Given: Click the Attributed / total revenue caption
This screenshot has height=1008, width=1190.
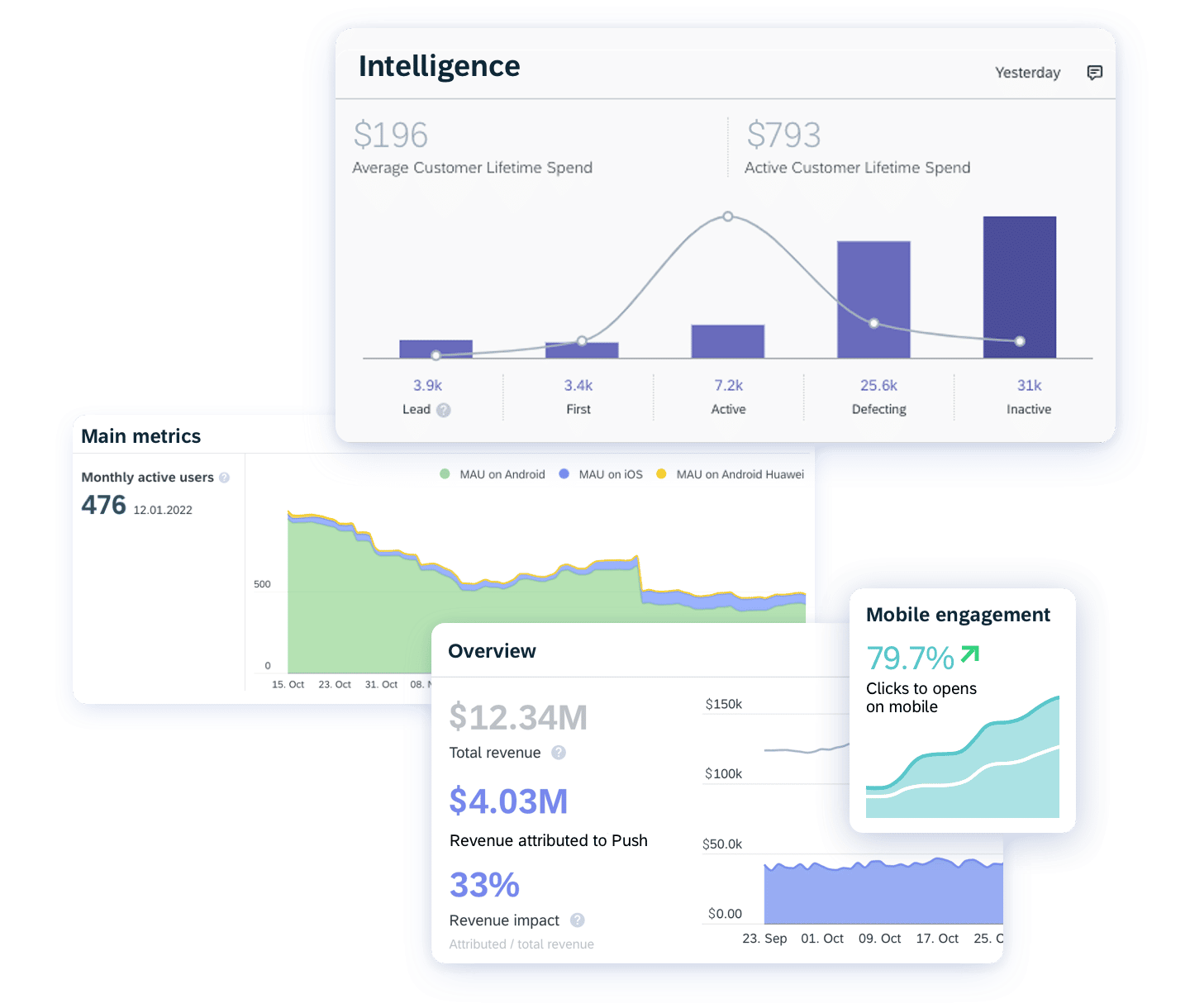Looking at the screenshot, I should click(x=521, y=944).
